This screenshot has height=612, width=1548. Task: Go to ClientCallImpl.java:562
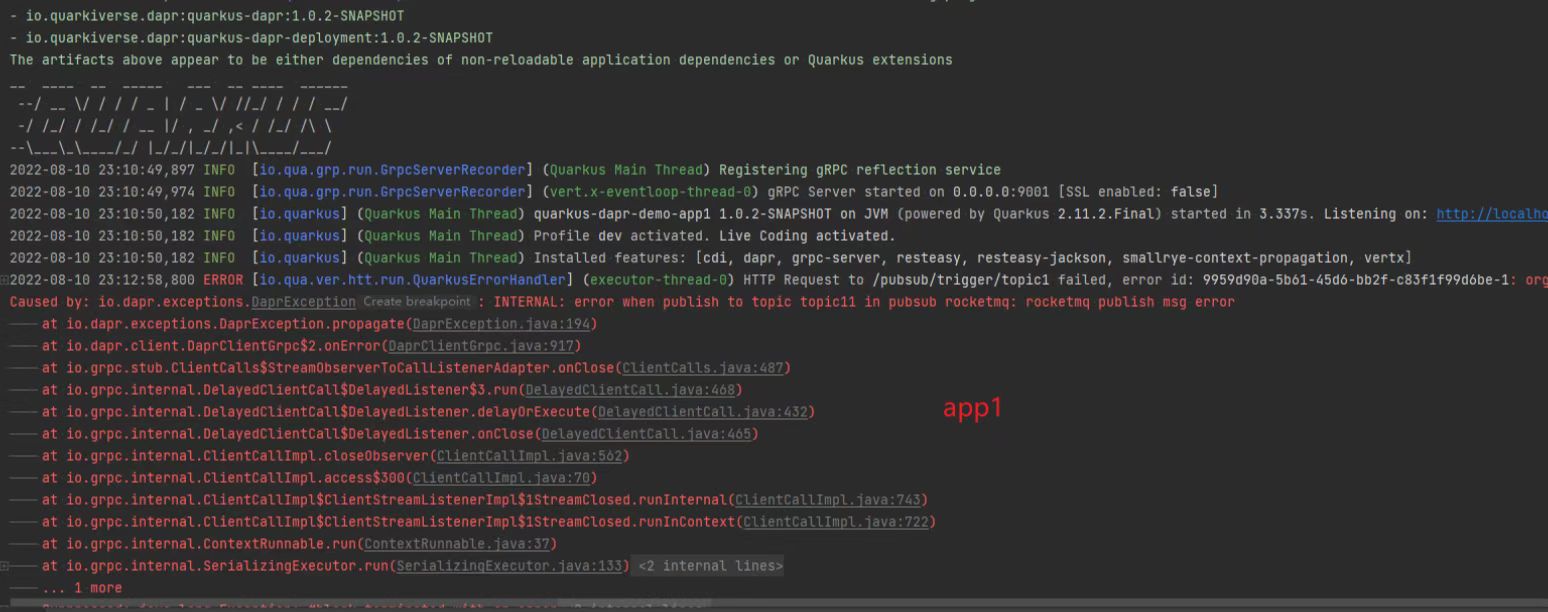[530, 456]
